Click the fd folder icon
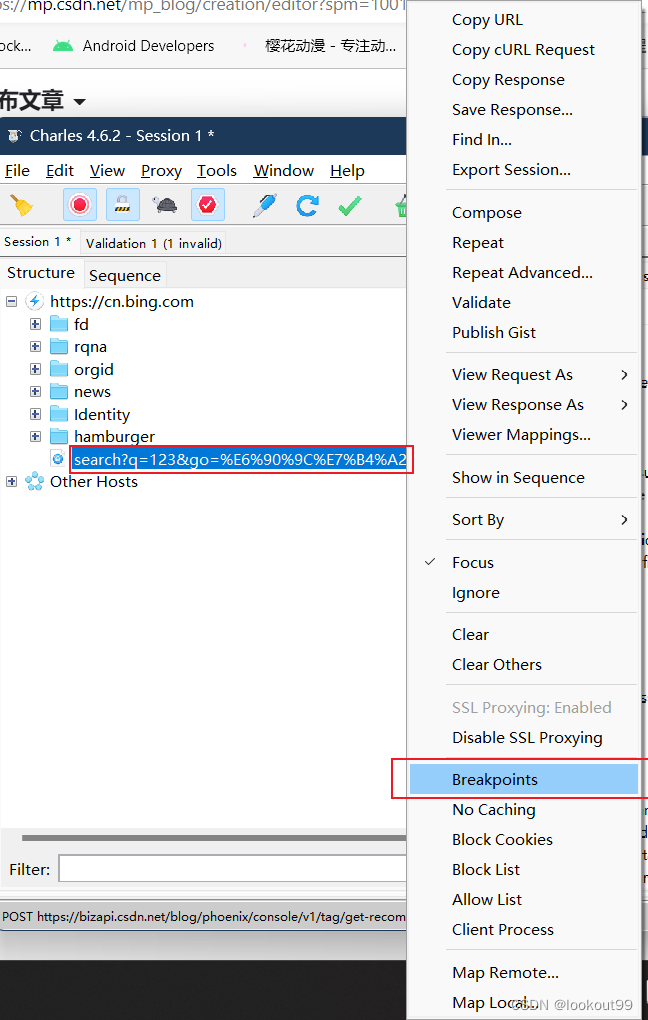Viewport: 648px width, 1020px height. (59, 324)
